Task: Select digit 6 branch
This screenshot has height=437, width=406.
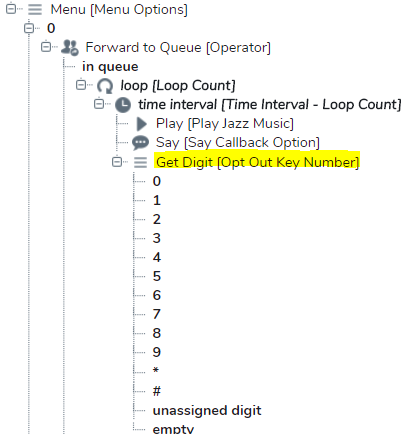Action: (x=157, y=295)
